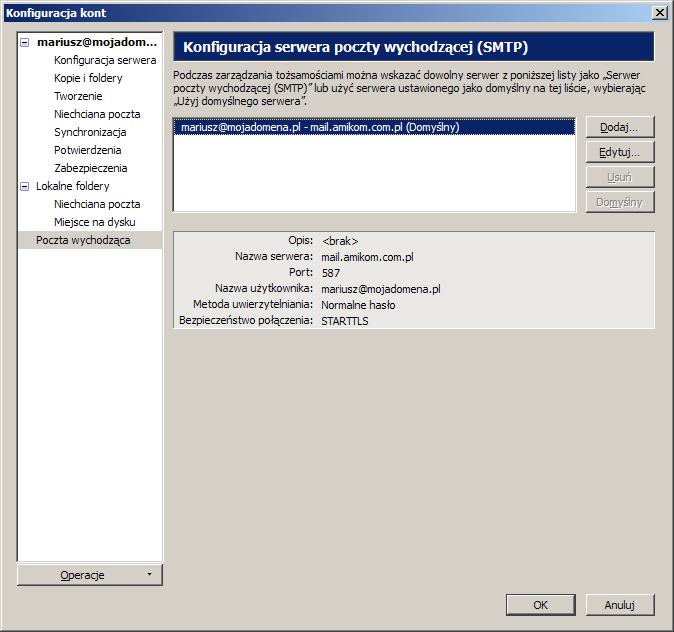Screen dimensions: 674x632
Task: Collapse the Lokalne foldery tree node
Action: (25, 186)
